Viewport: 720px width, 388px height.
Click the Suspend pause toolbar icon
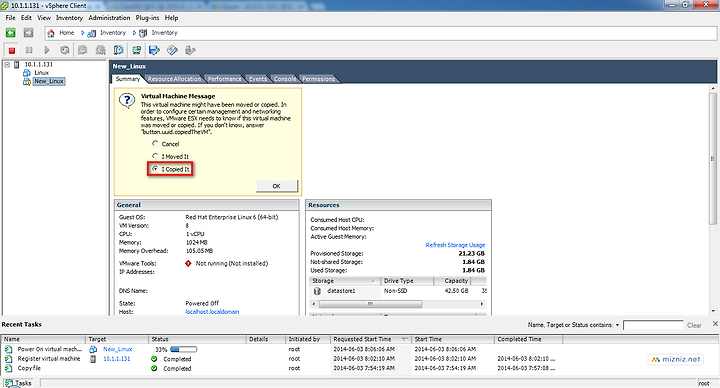pos(29,50)
